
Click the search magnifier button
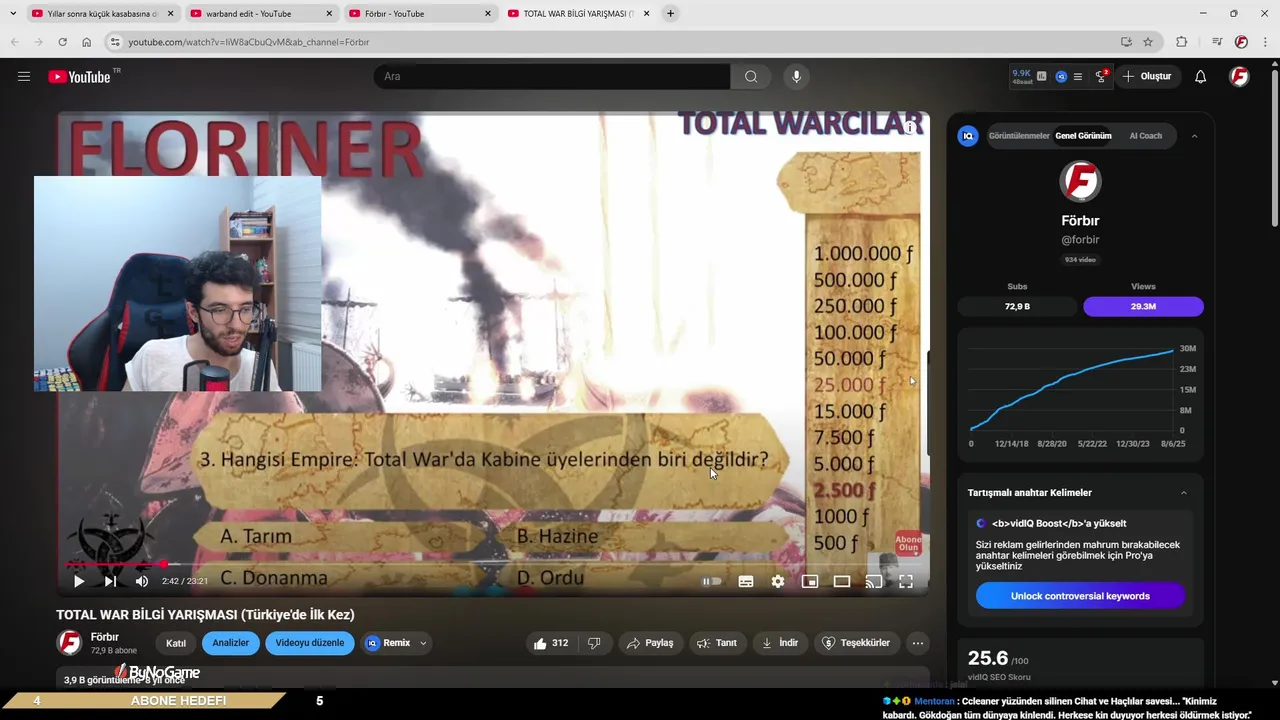coord(751,77)
